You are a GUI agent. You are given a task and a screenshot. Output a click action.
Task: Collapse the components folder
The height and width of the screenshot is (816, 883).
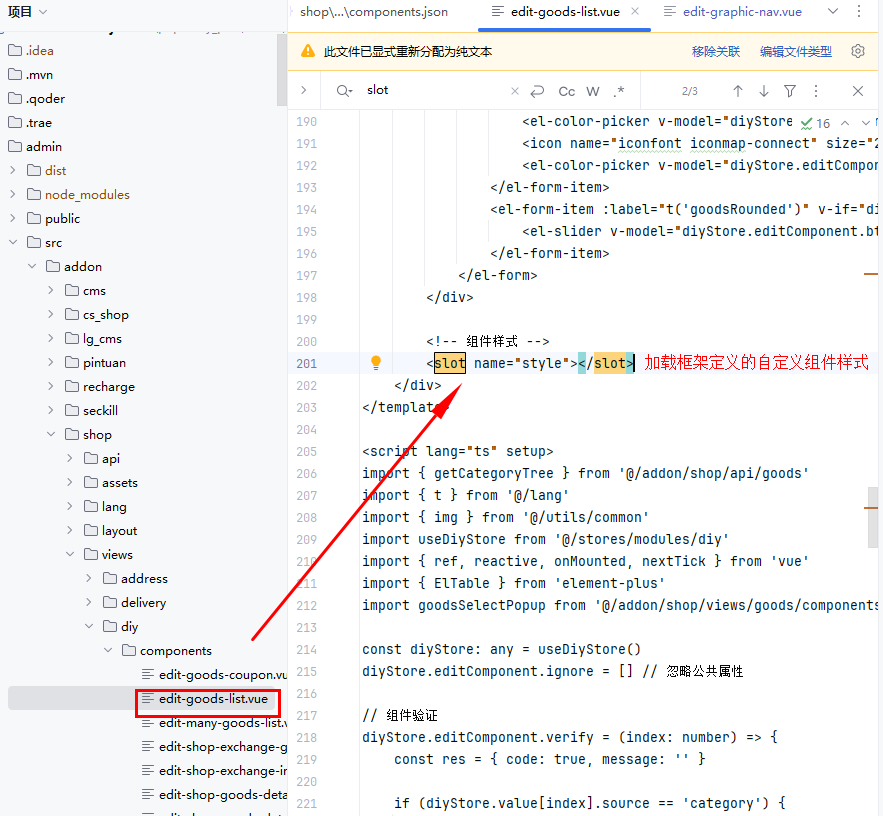pyautogui.click(x=108, y=651)
